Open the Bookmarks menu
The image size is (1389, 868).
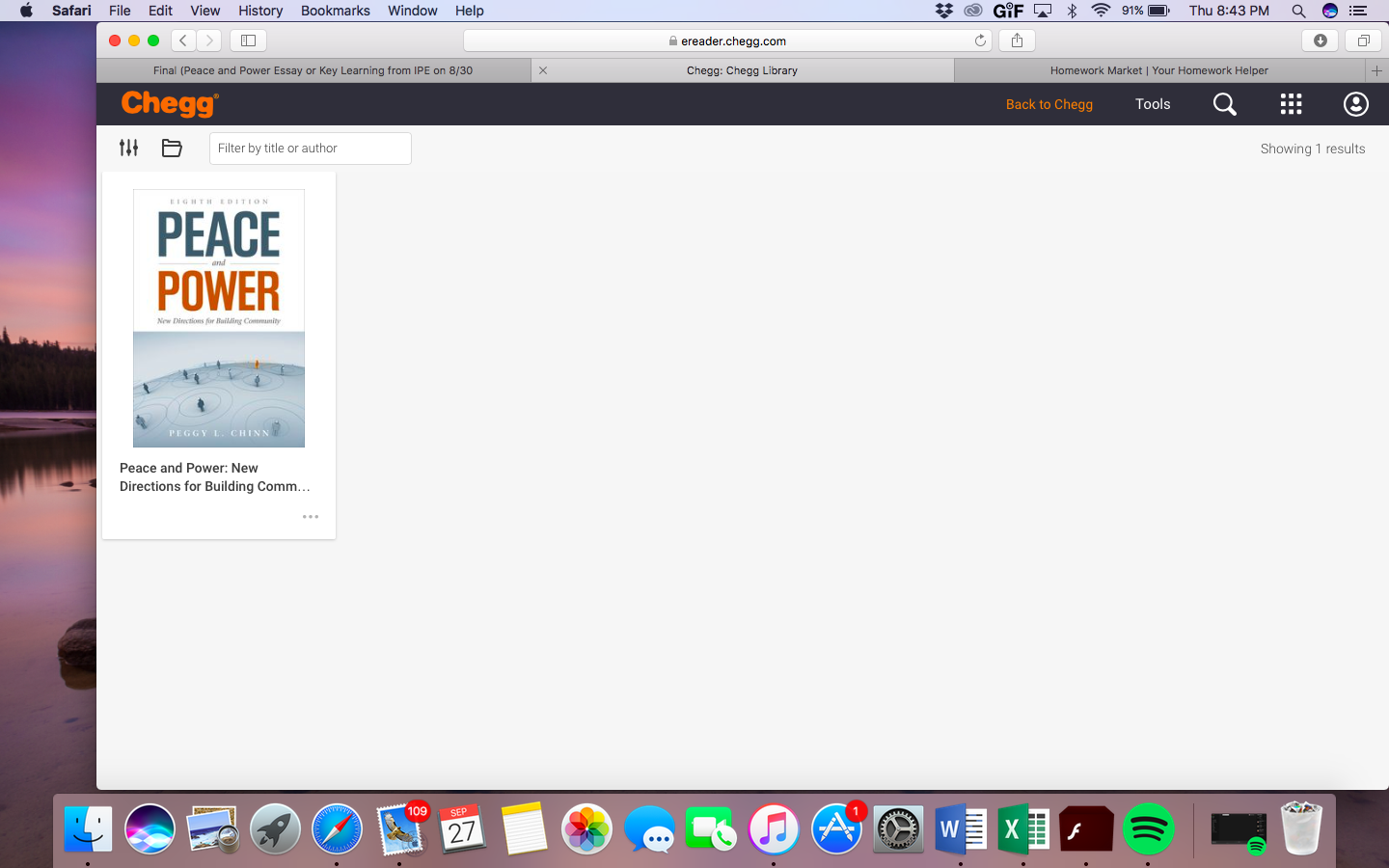coord(335,11)
